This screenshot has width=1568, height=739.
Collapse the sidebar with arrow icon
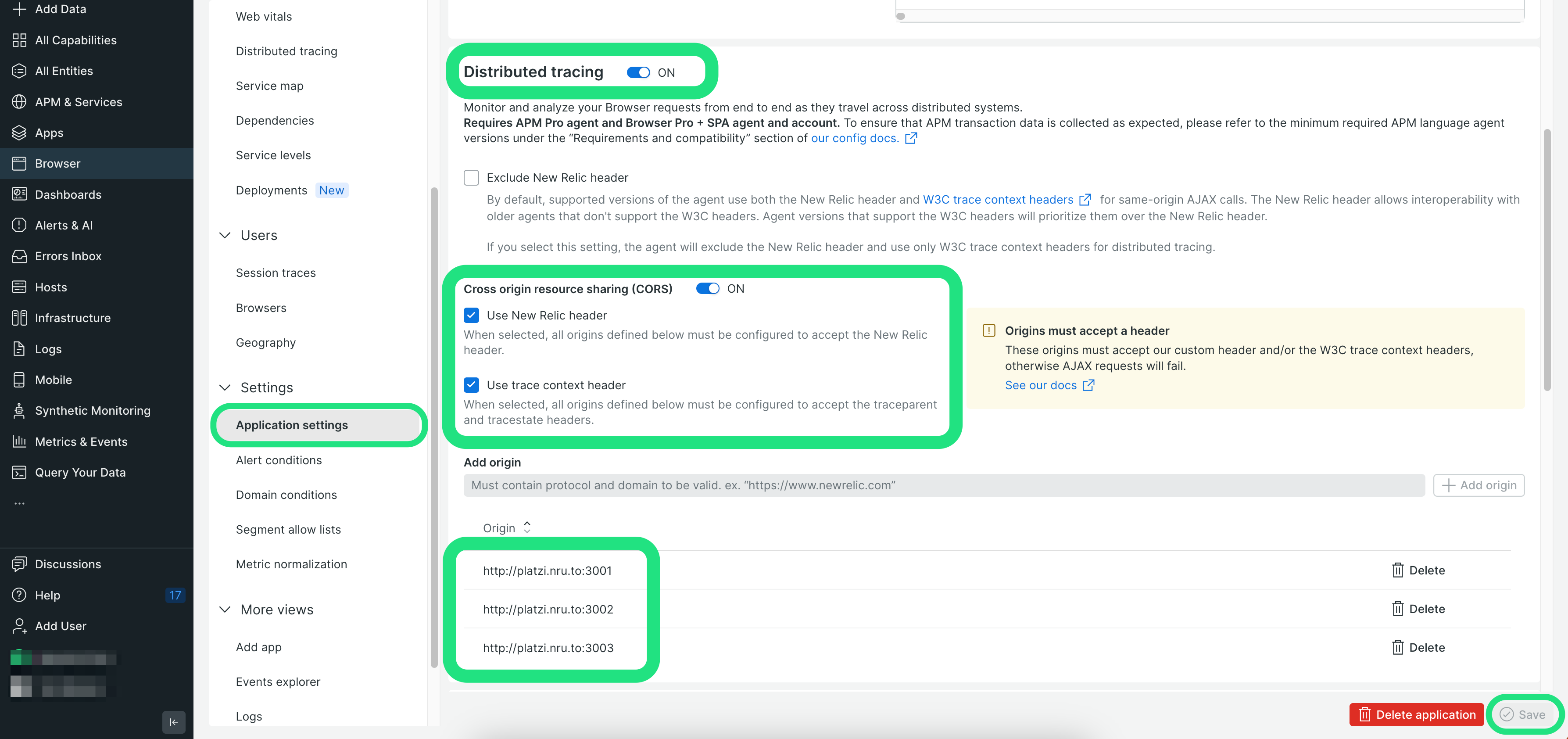pos(173,722)
